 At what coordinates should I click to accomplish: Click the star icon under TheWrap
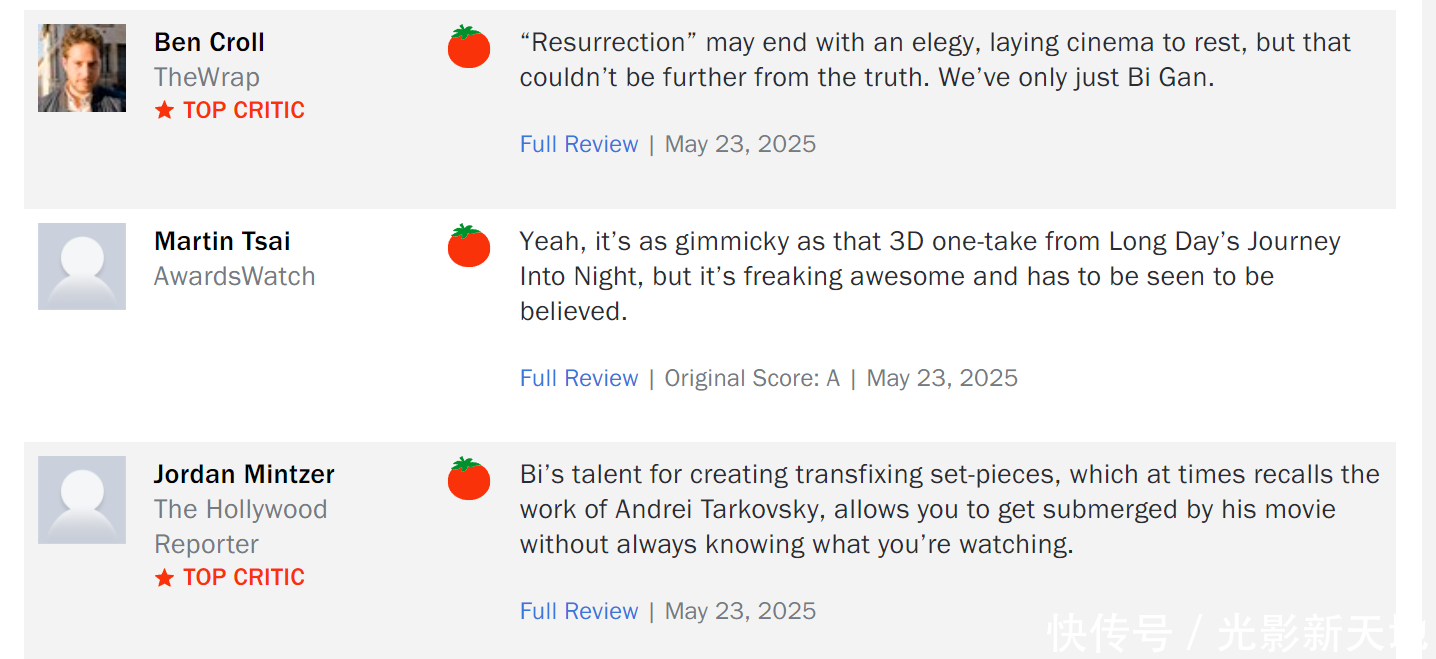165,111
